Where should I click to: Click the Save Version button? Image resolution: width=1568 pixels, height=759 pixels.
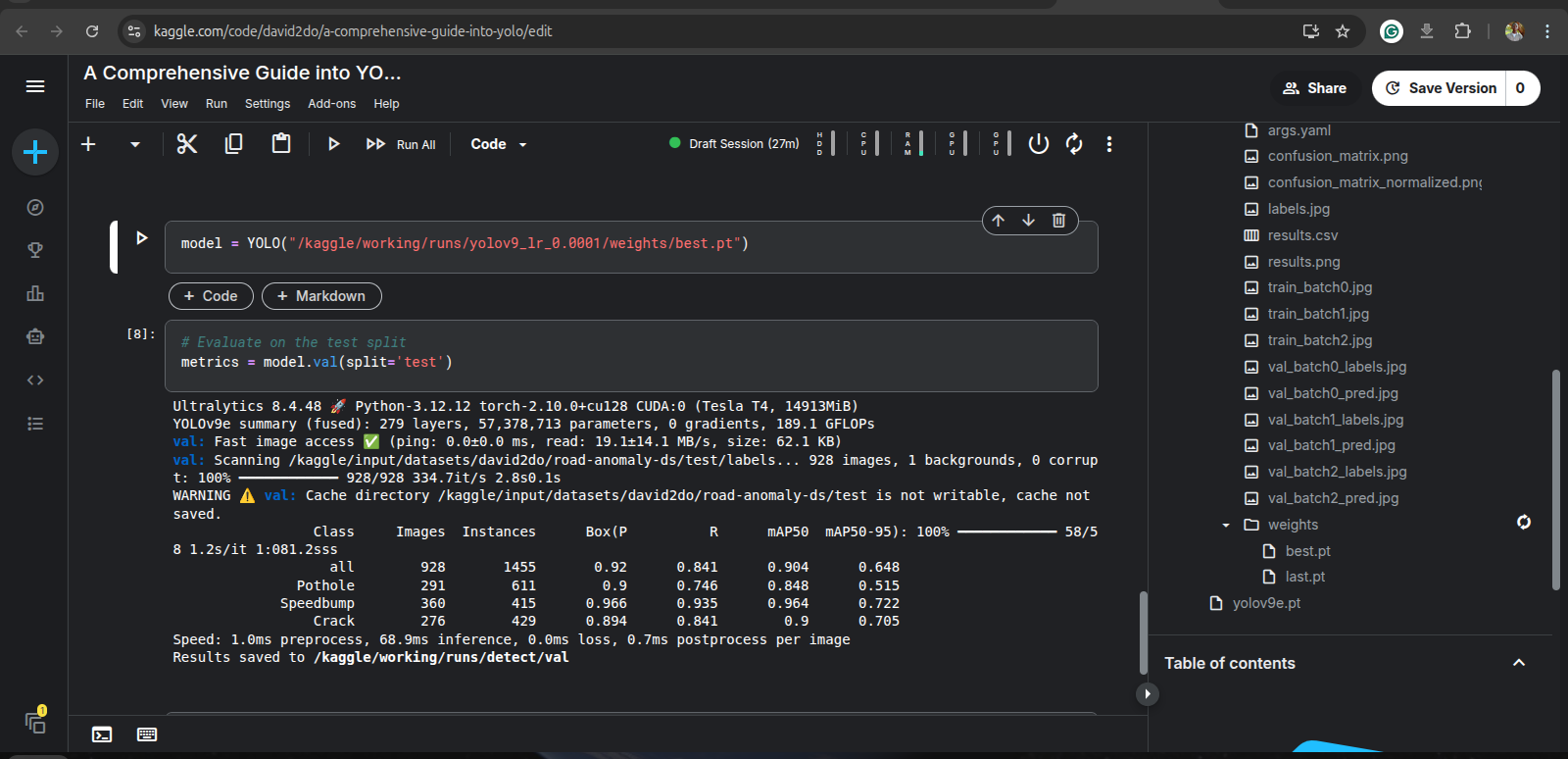pos(1439,88)
